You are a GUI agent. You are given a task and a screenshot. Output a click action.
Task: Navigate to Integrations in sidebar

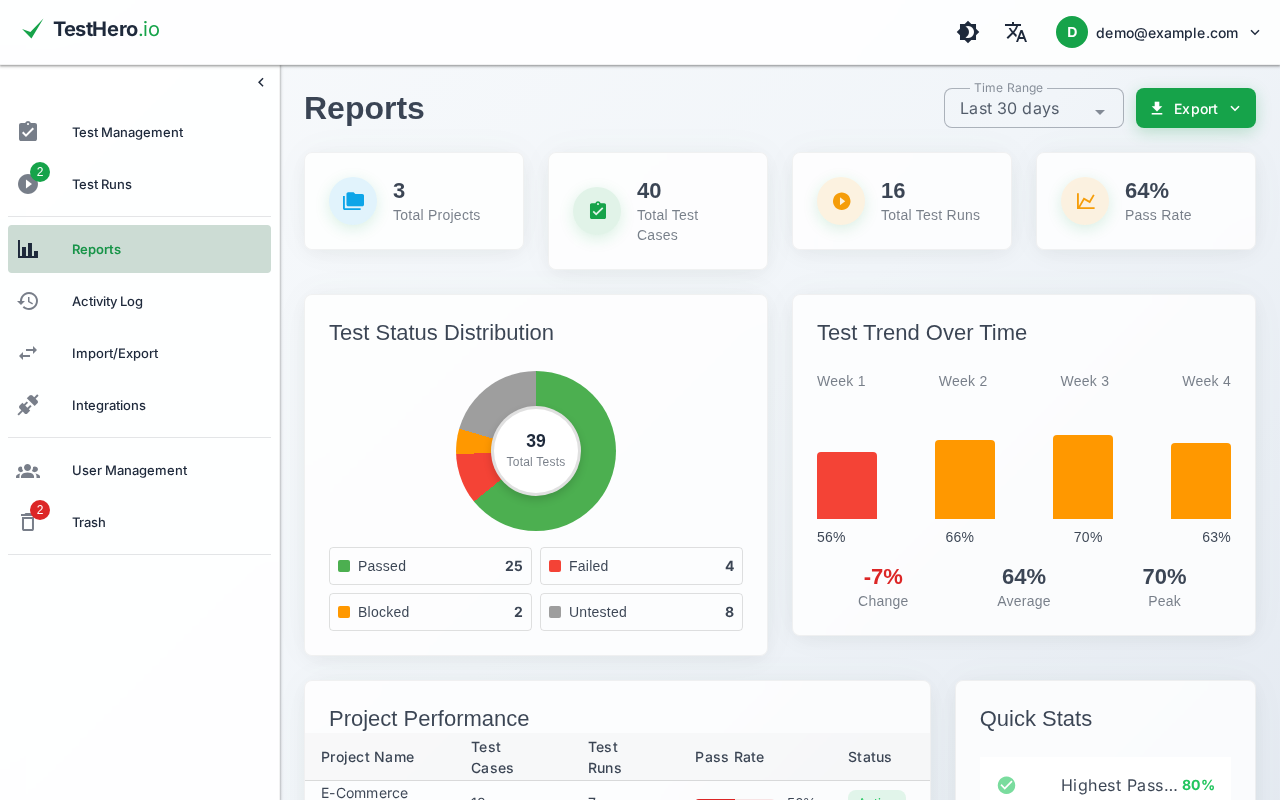click(x=139, y=405)
